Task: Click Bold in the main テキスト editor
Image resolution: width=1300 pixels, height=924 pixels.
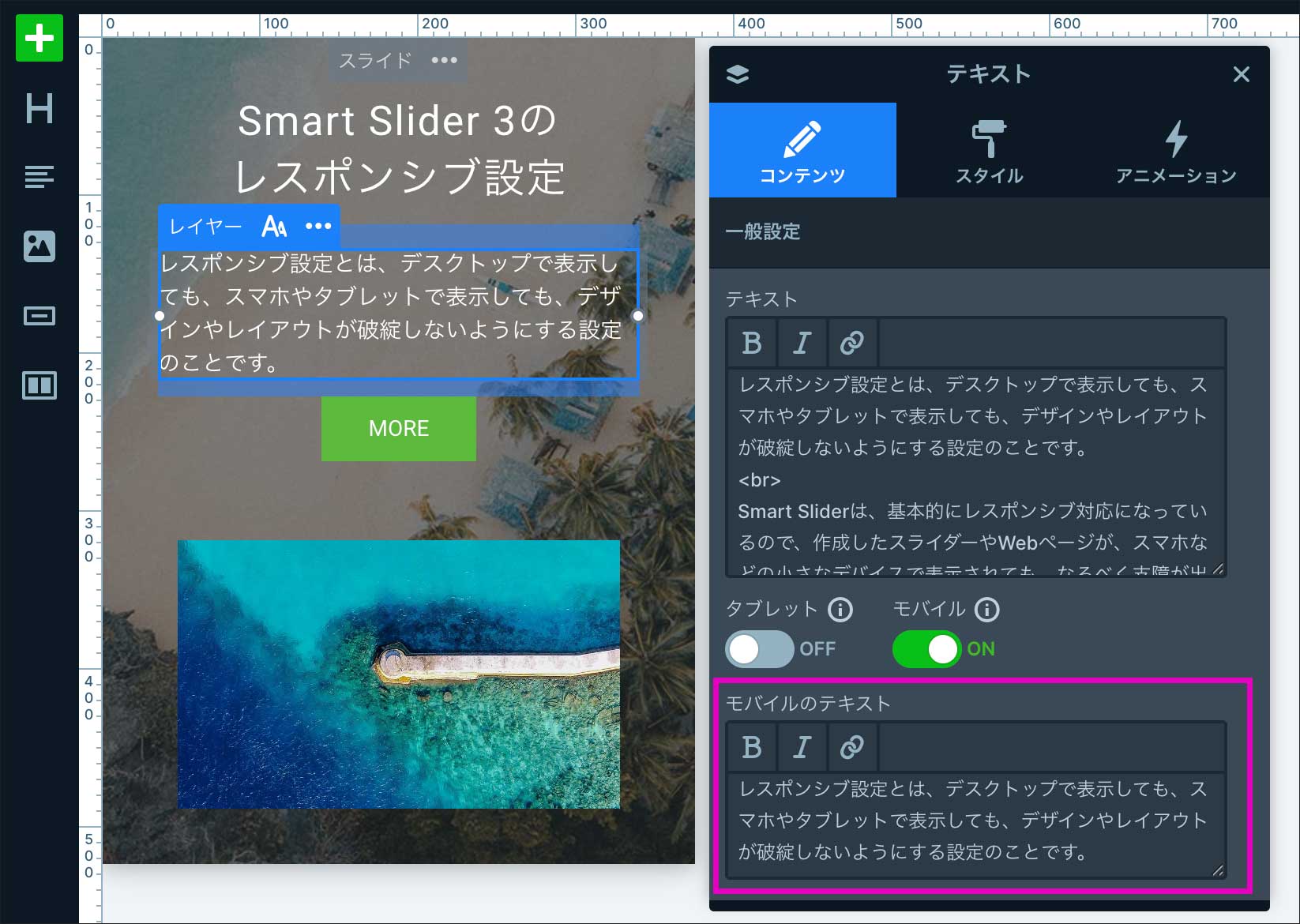Action: click(752, 343)
